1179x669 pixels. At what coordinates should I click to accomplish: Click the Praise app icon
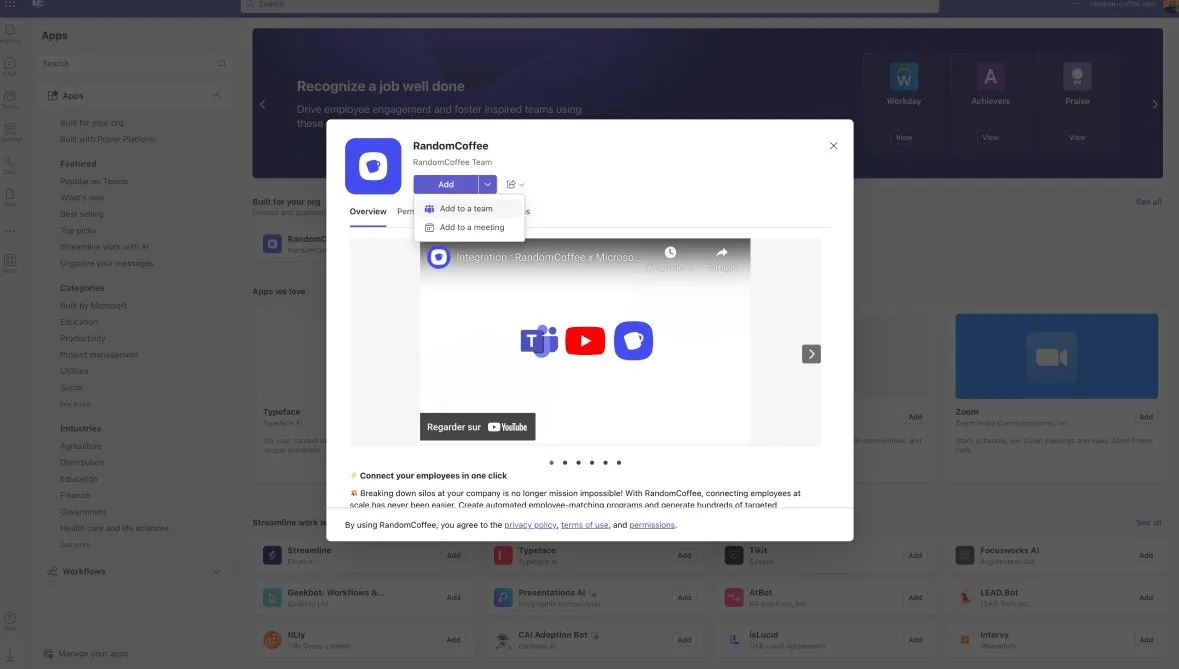click(1077, 77)
